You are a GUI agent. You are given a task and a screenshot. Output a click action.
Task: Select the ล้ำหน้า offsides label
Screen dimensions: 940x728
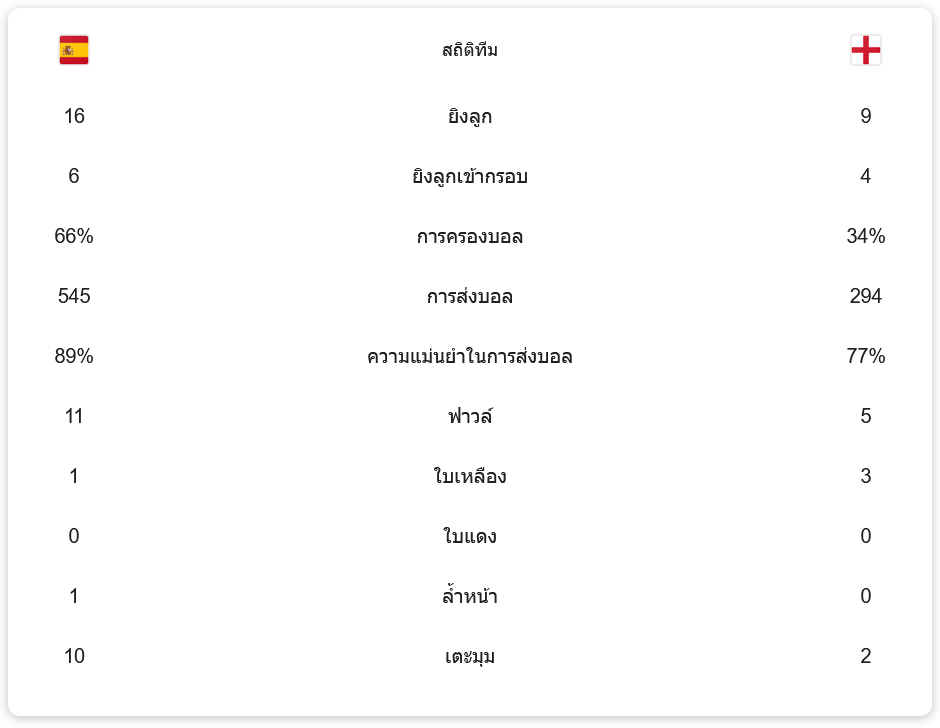click(x=469, y=595)
